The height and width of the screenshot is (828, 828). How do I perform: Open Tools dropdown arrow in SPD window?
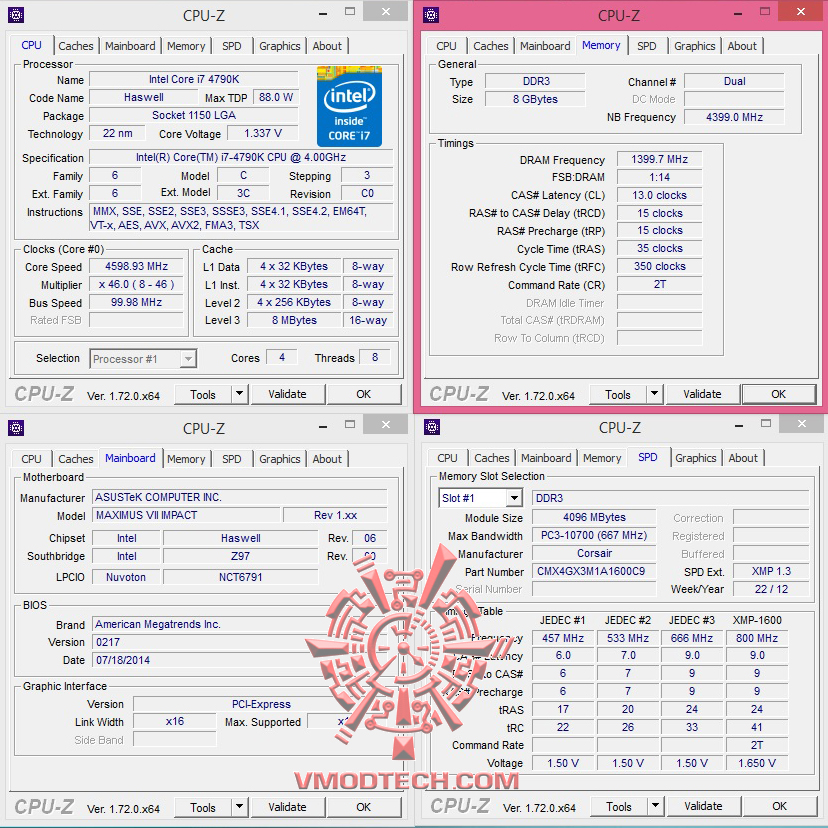655,806
